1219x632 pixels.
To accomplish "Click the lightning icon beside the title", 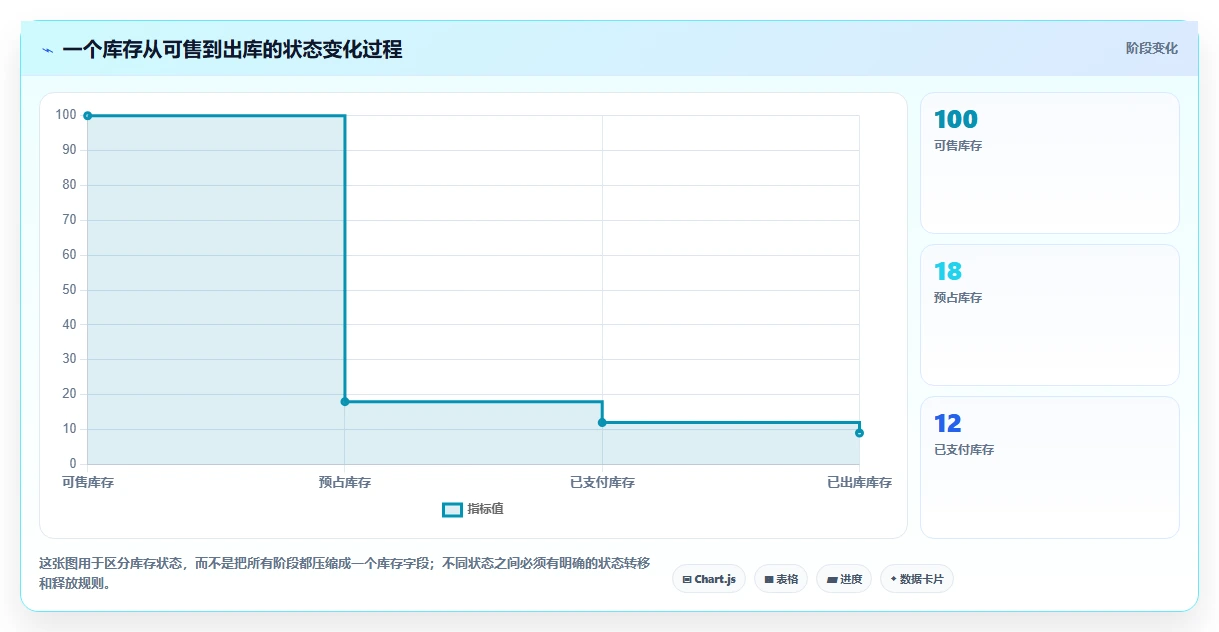I will tap(47, 50).
